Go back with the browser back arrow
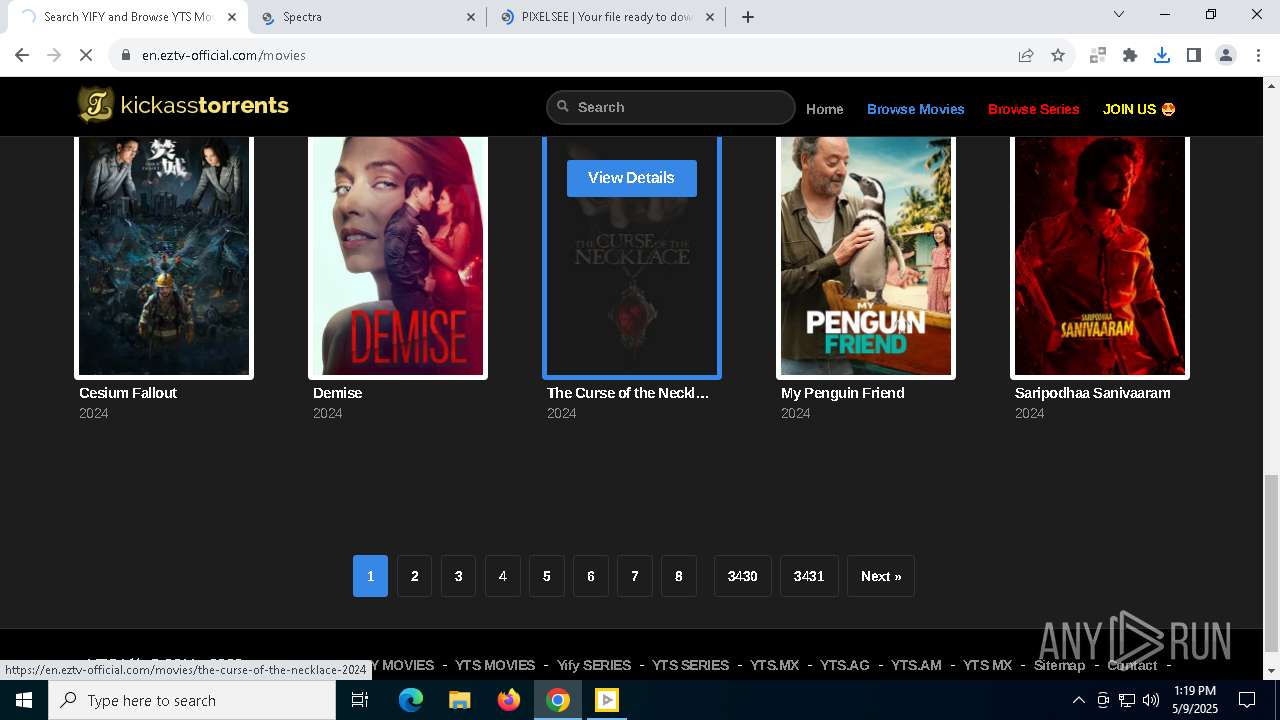This screenshot has height=720, width=1280. pos(22,55)
